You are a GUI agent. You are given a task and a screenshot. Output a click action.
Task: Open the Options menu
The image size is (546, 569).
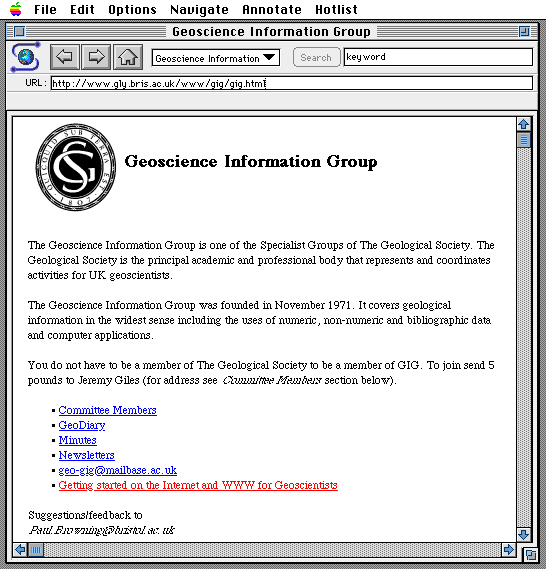(132, 9)
